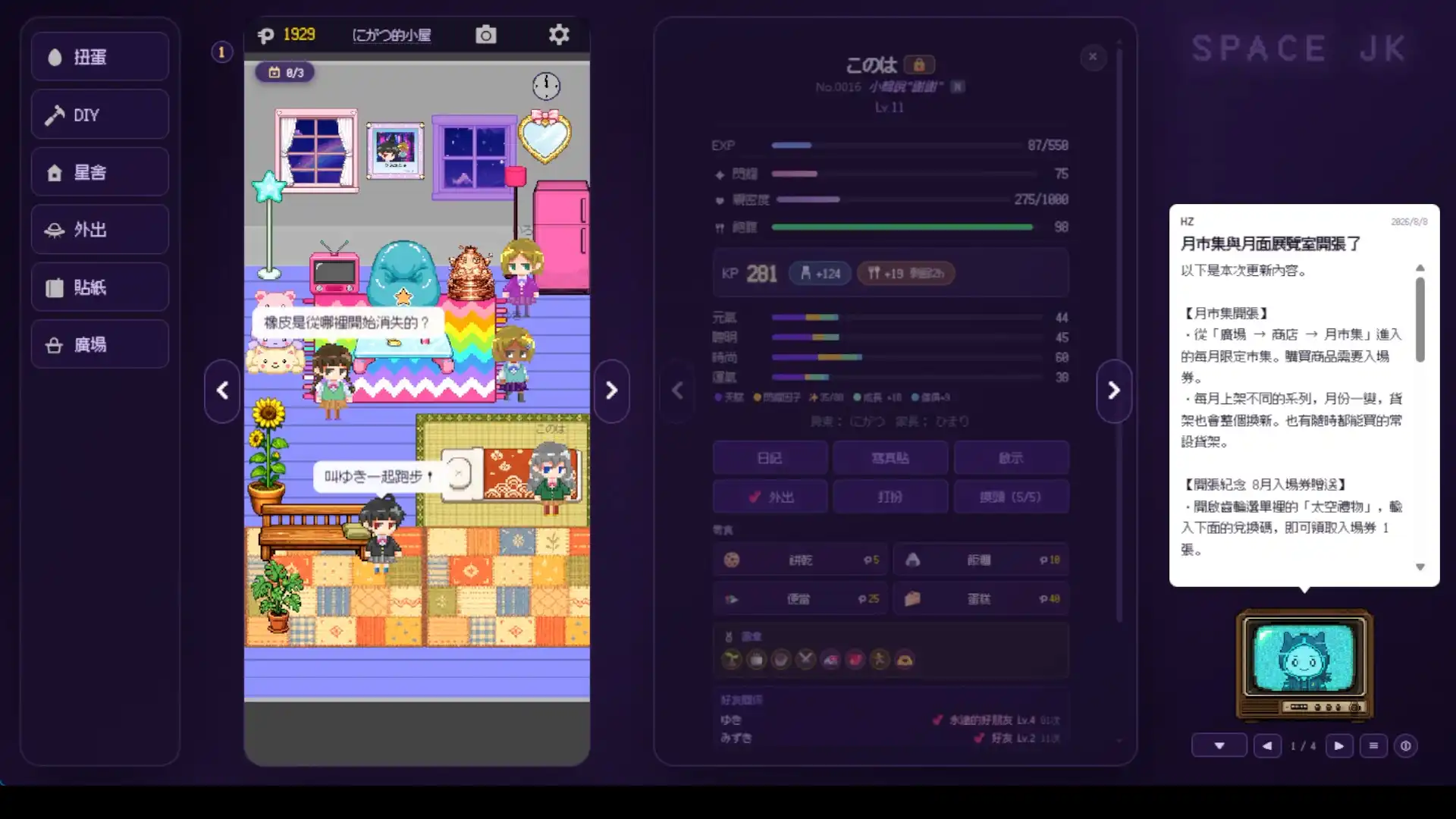Viewport: 1456px width, 819px height.
Task: Click the room name にがつ的小屋
Action: (x=391, y=35)
